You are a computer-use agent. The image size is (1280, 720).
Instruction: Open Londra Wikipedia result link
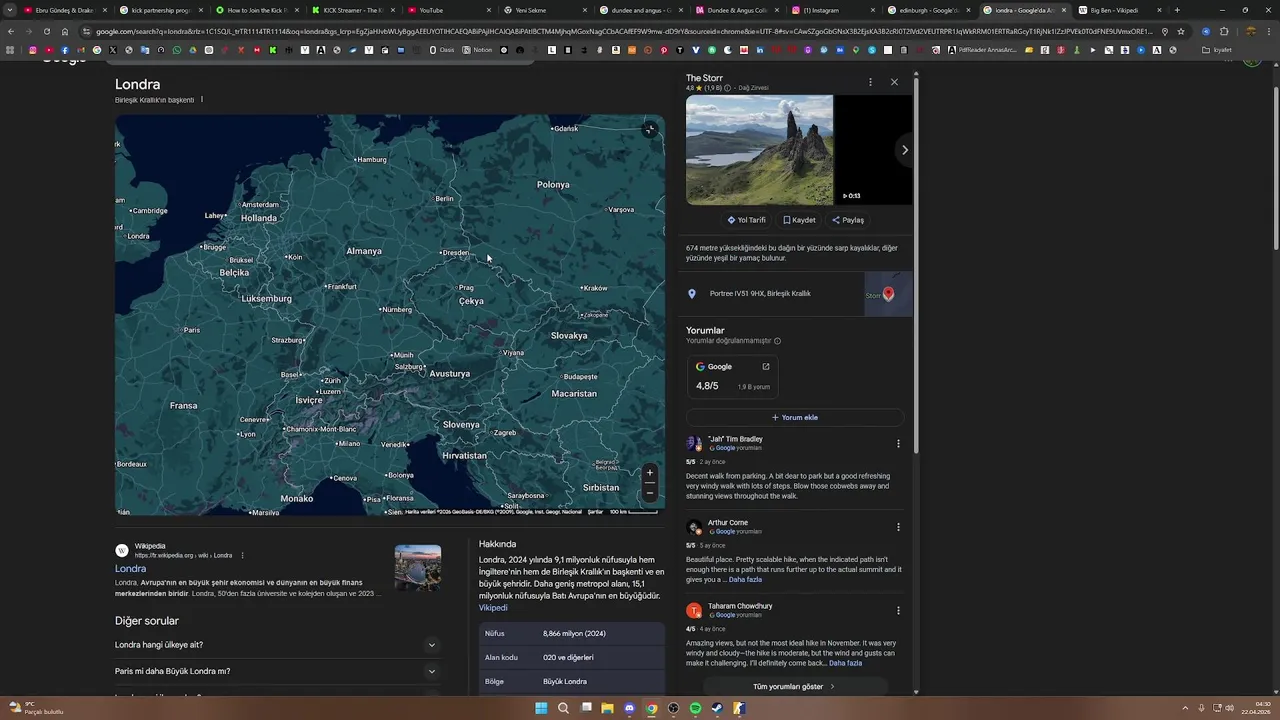pyautogui.click(x=130, y=568)
